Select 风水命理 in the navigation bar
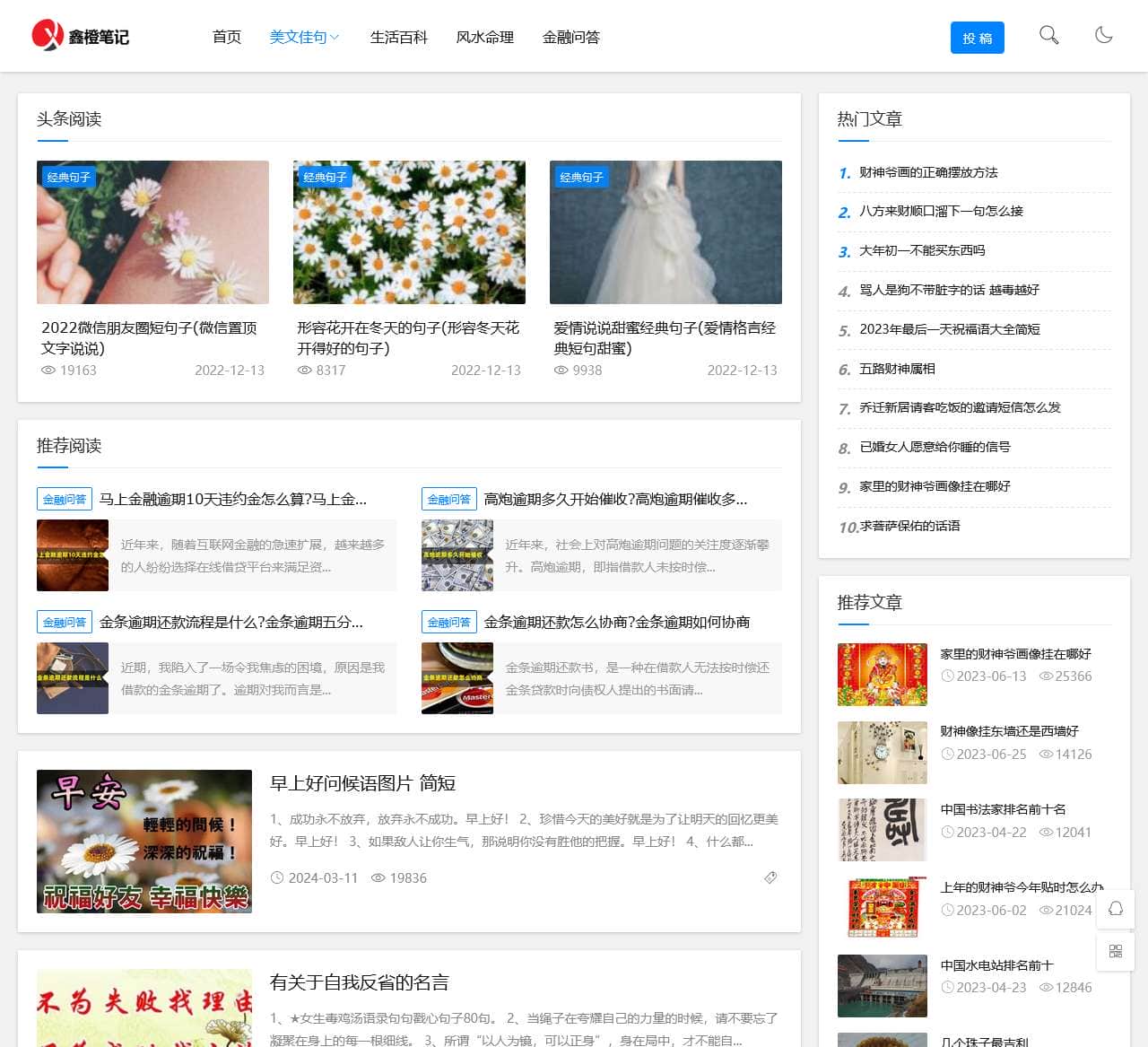This screenshot has width=1148, height=1047. coord(484,37)
